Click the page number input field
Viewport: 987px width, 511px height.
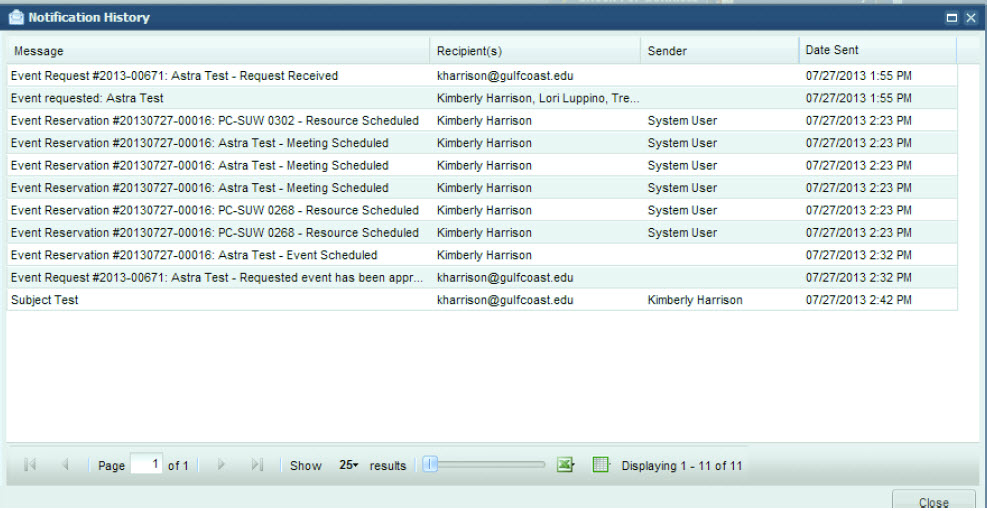[x=147, y=465]
